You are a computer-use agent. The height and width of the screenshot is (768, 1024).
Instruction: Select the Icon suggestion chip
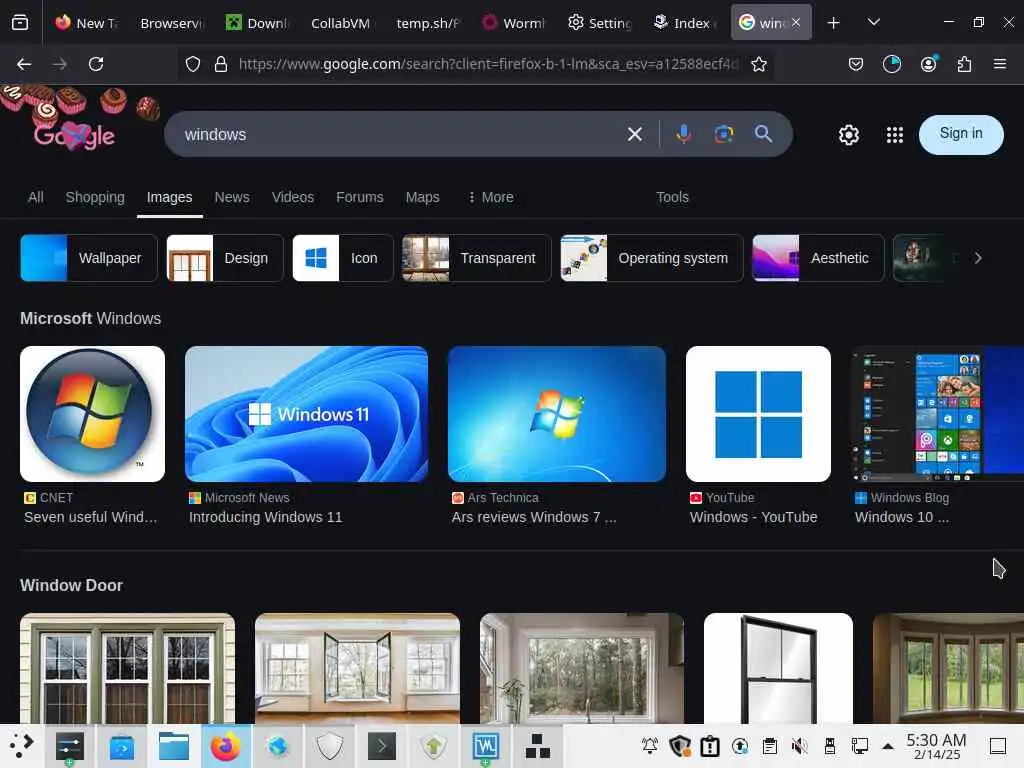click(x=343, y=258)
